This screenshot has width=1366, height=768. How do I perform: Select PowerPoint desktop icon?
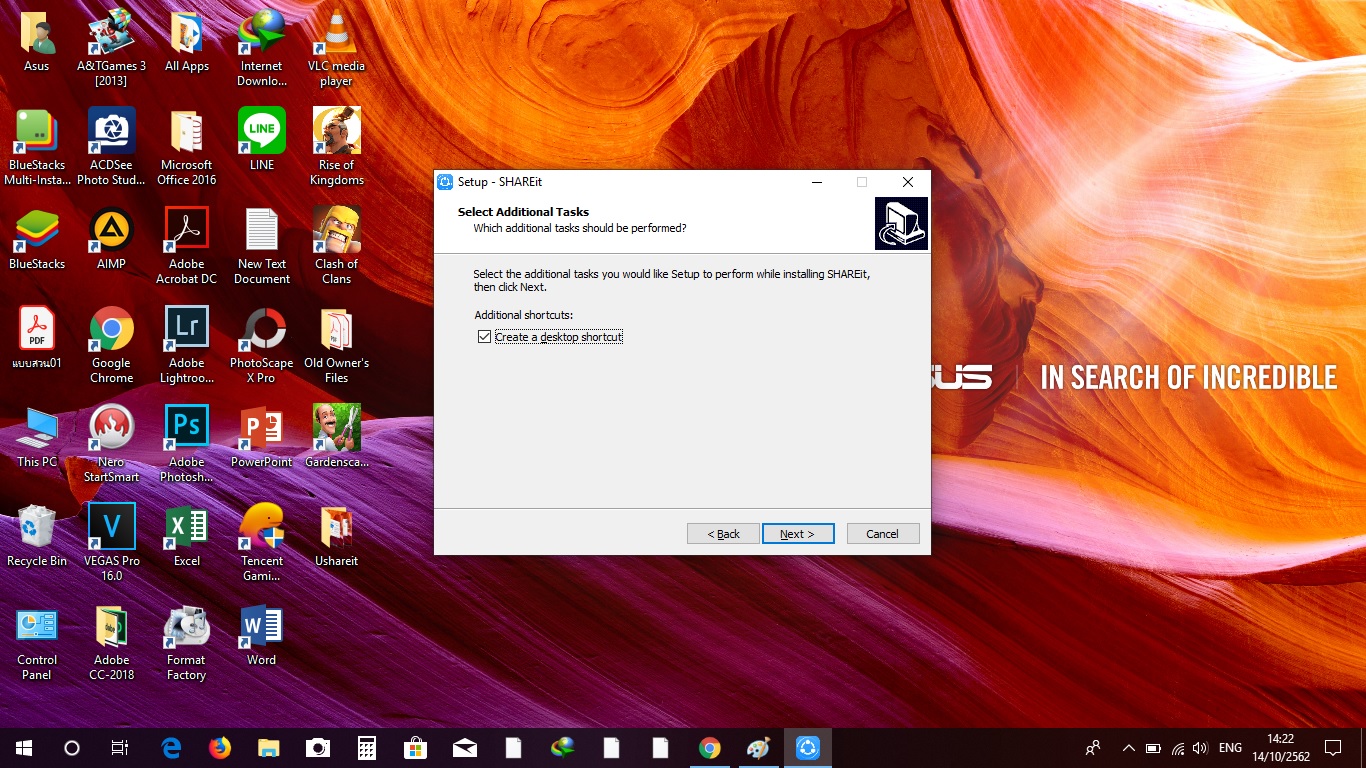(262, 437)
